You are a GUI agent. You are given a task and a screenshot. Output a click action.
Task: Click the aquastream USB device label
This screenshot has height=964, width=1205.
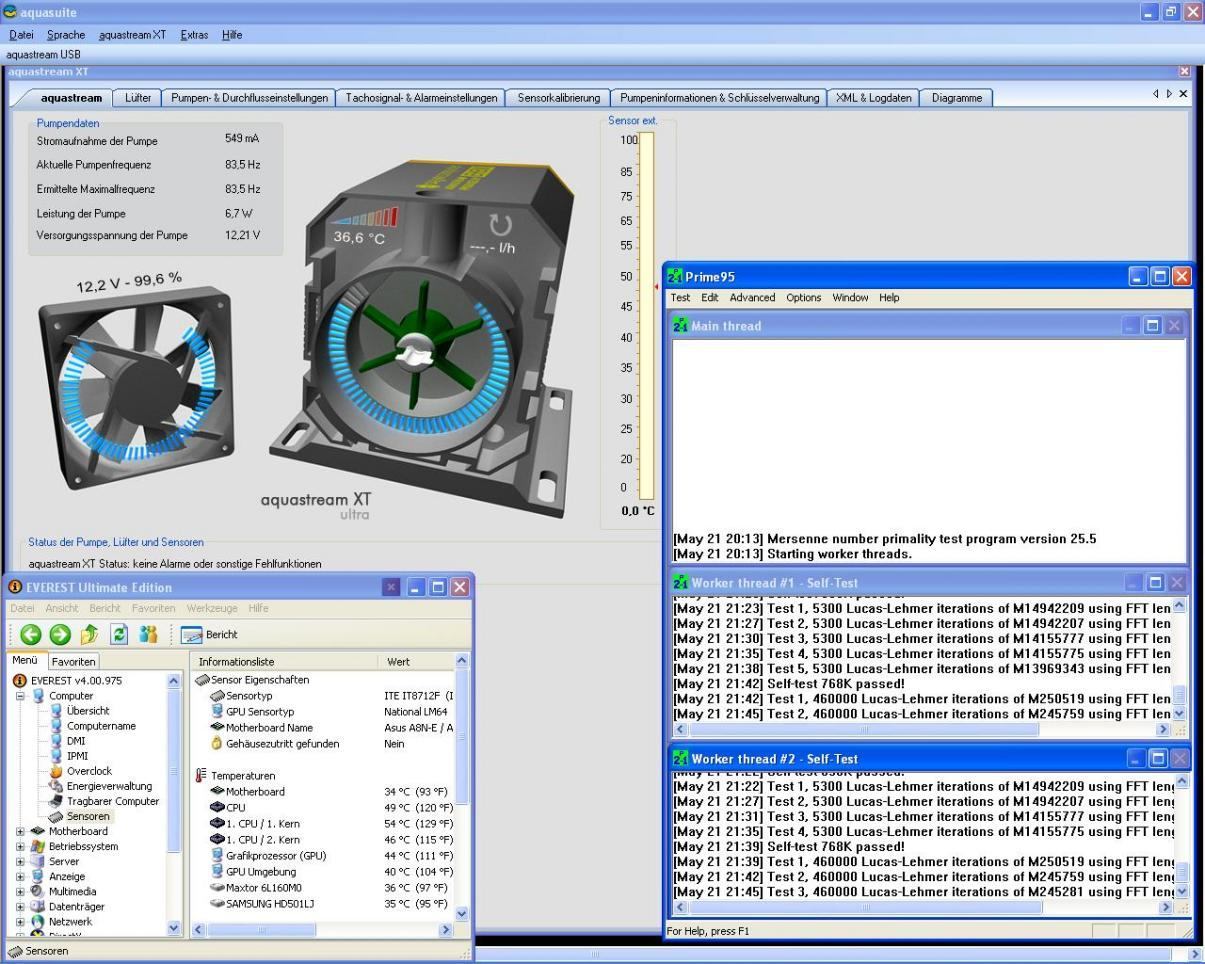(x=43, y=54)
